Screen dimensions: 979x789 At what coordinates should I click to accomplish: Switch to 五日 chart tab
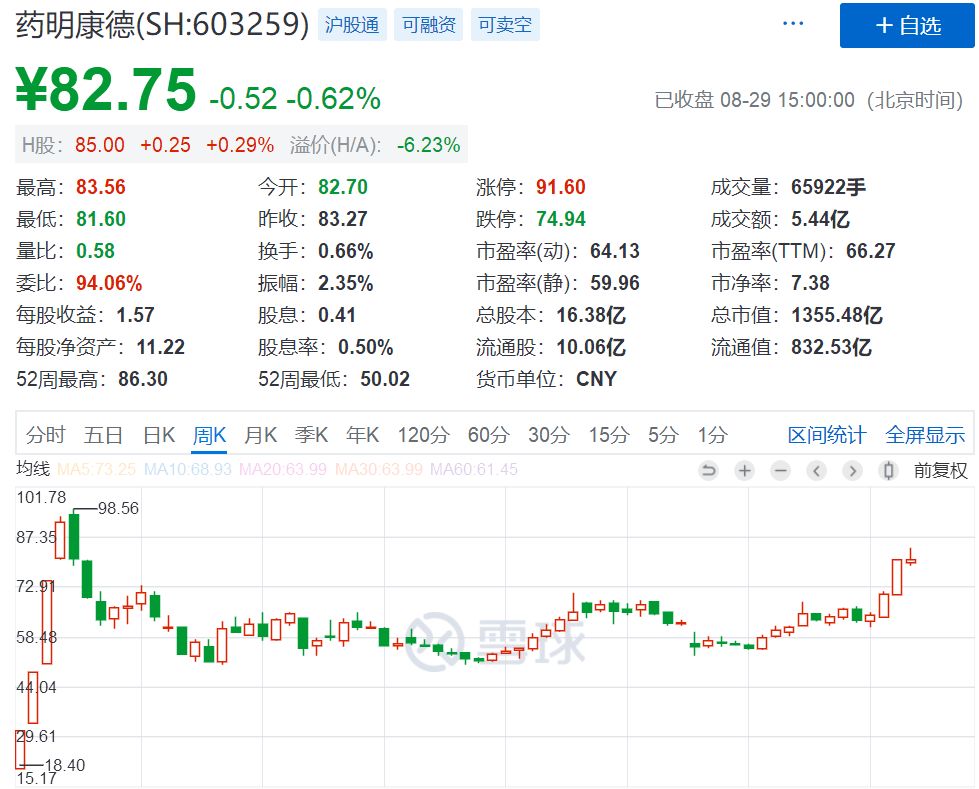pos(103,434)
